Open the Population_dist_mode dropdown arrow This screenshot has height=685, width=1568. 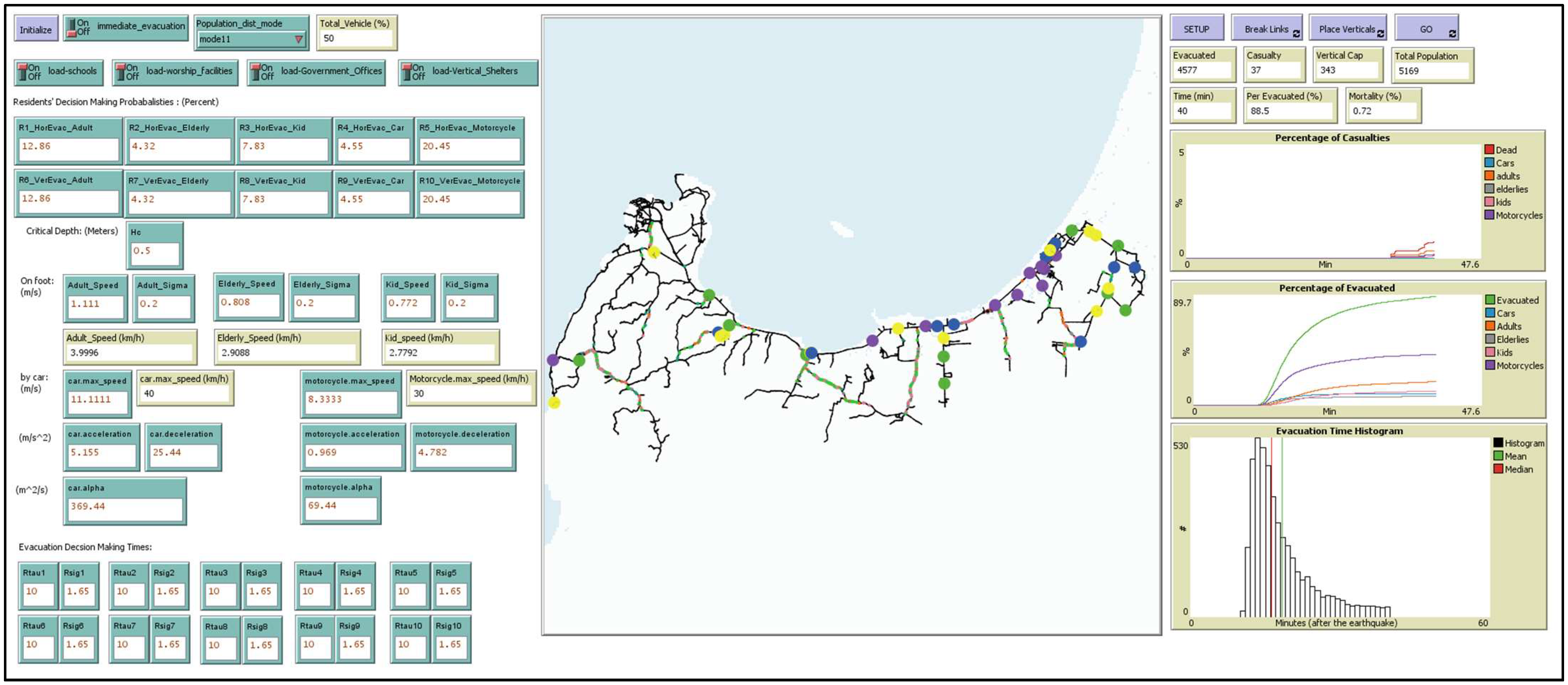[298, 40]
